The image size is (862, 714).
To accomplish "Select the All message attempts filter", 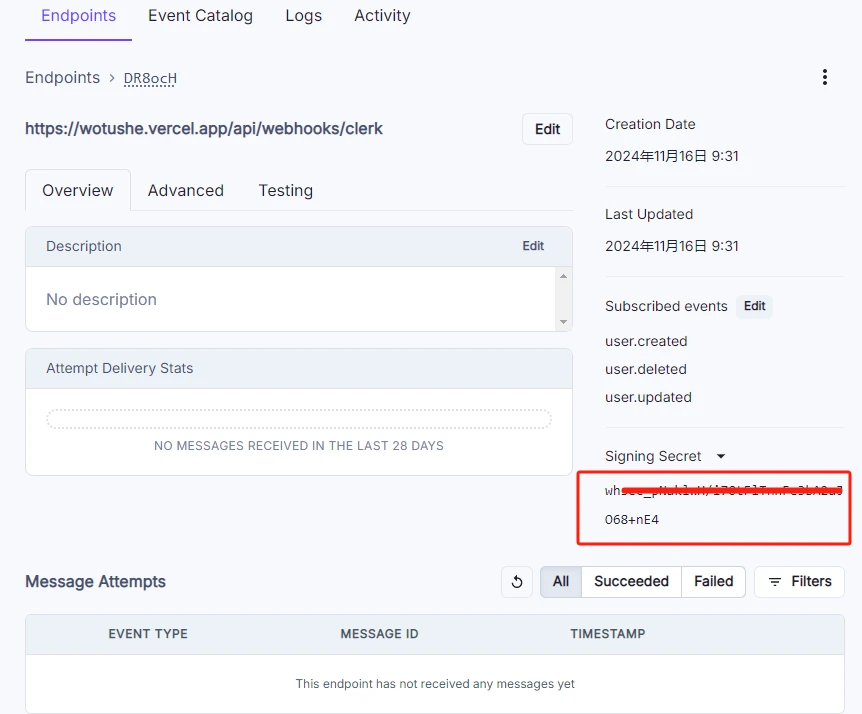I will 561,582.
